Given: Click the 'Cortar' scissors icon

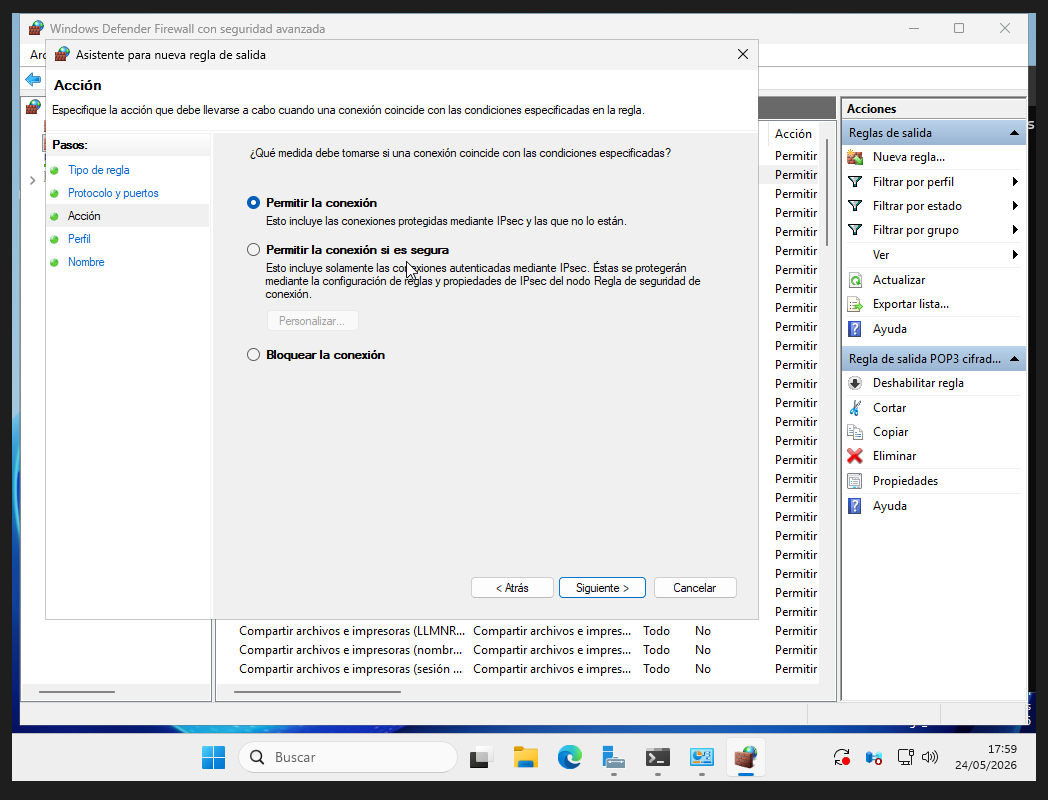Looking at the screenshot, I should pyautogui.click(x=855, y=408).
